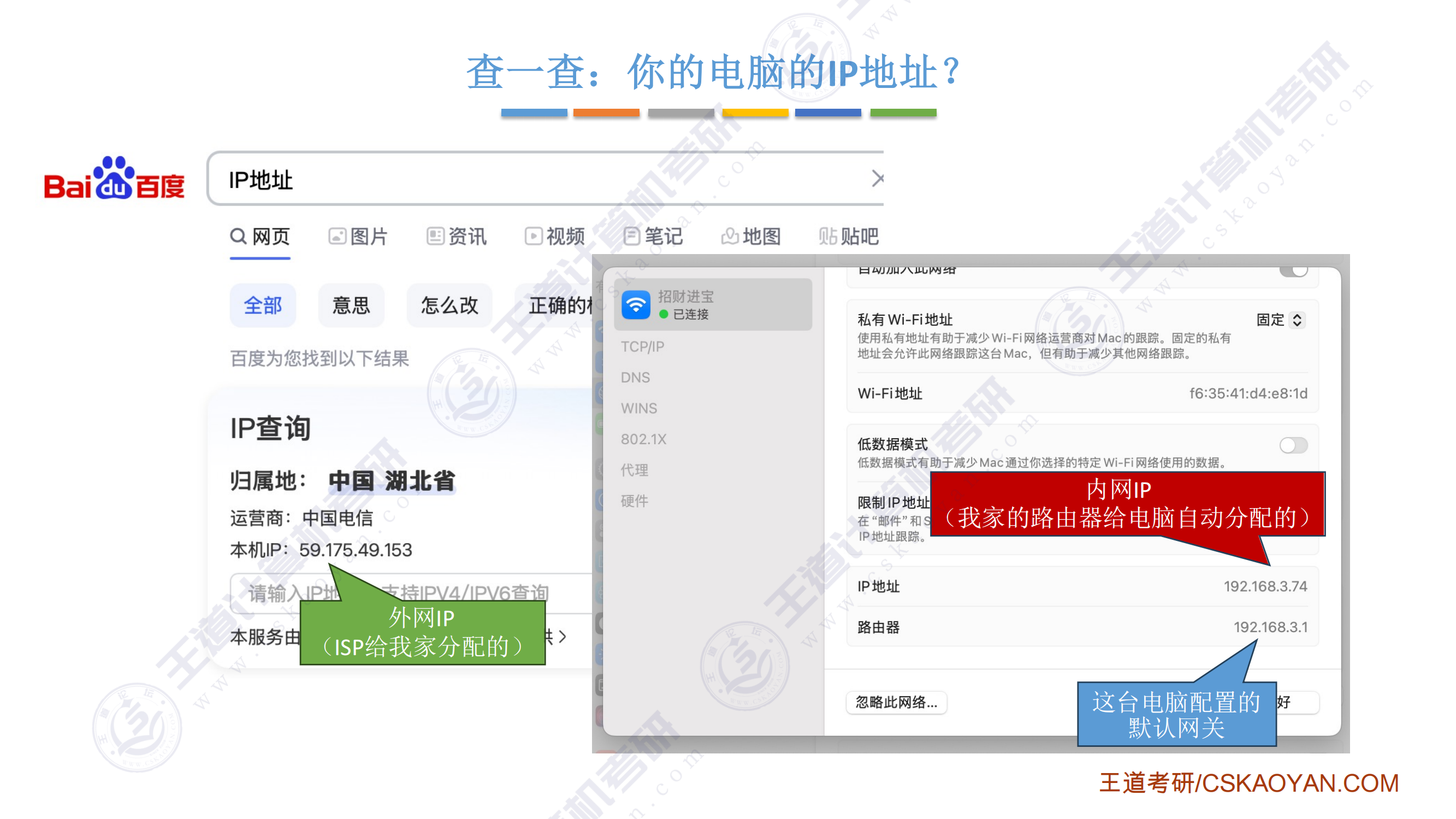Switch to the 网页 web results tab
The width and height of the screenshot is (1456, 819).
click(x=260, y=236)
